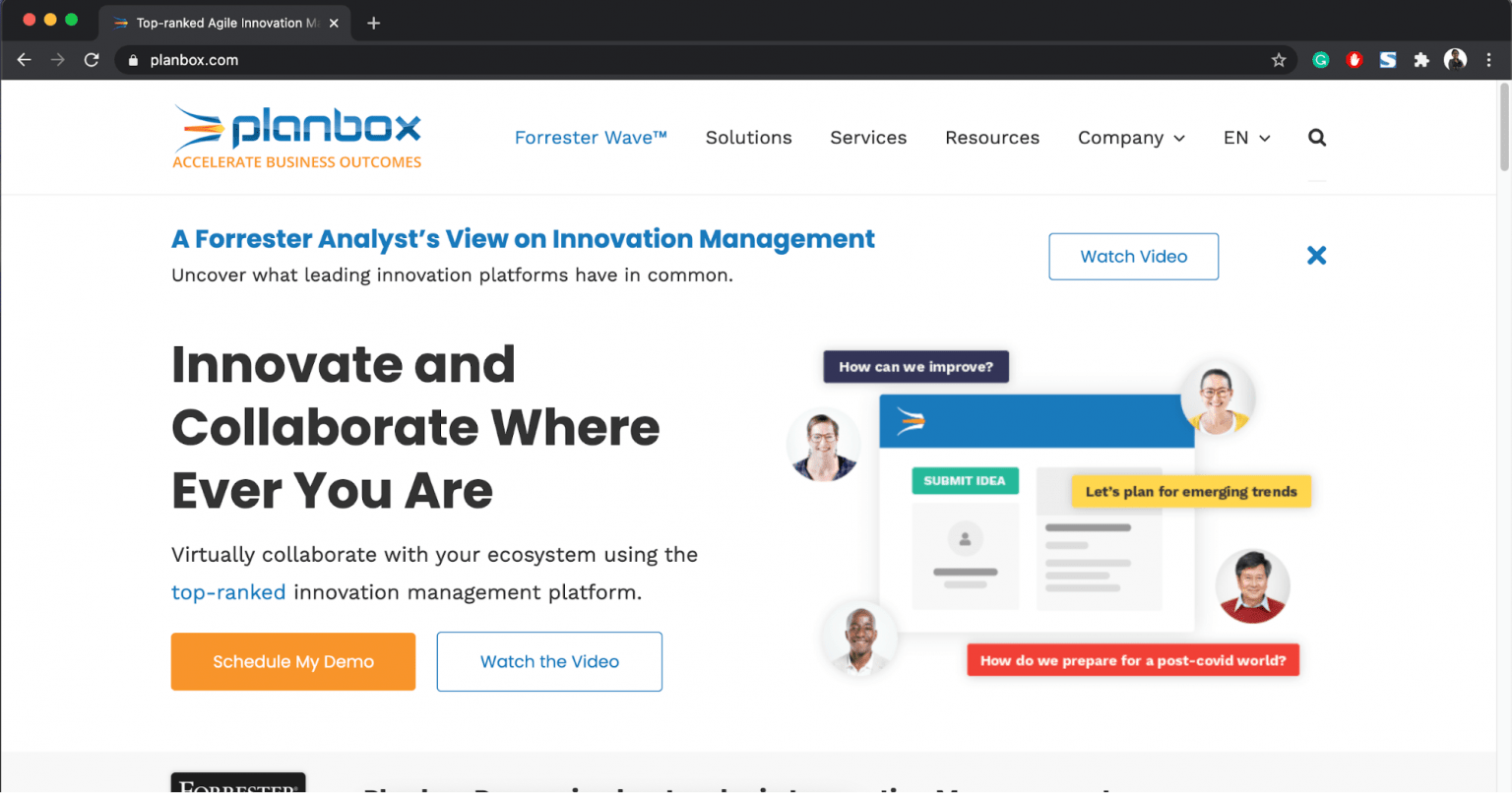Open a new browser tab

(373, 22)
